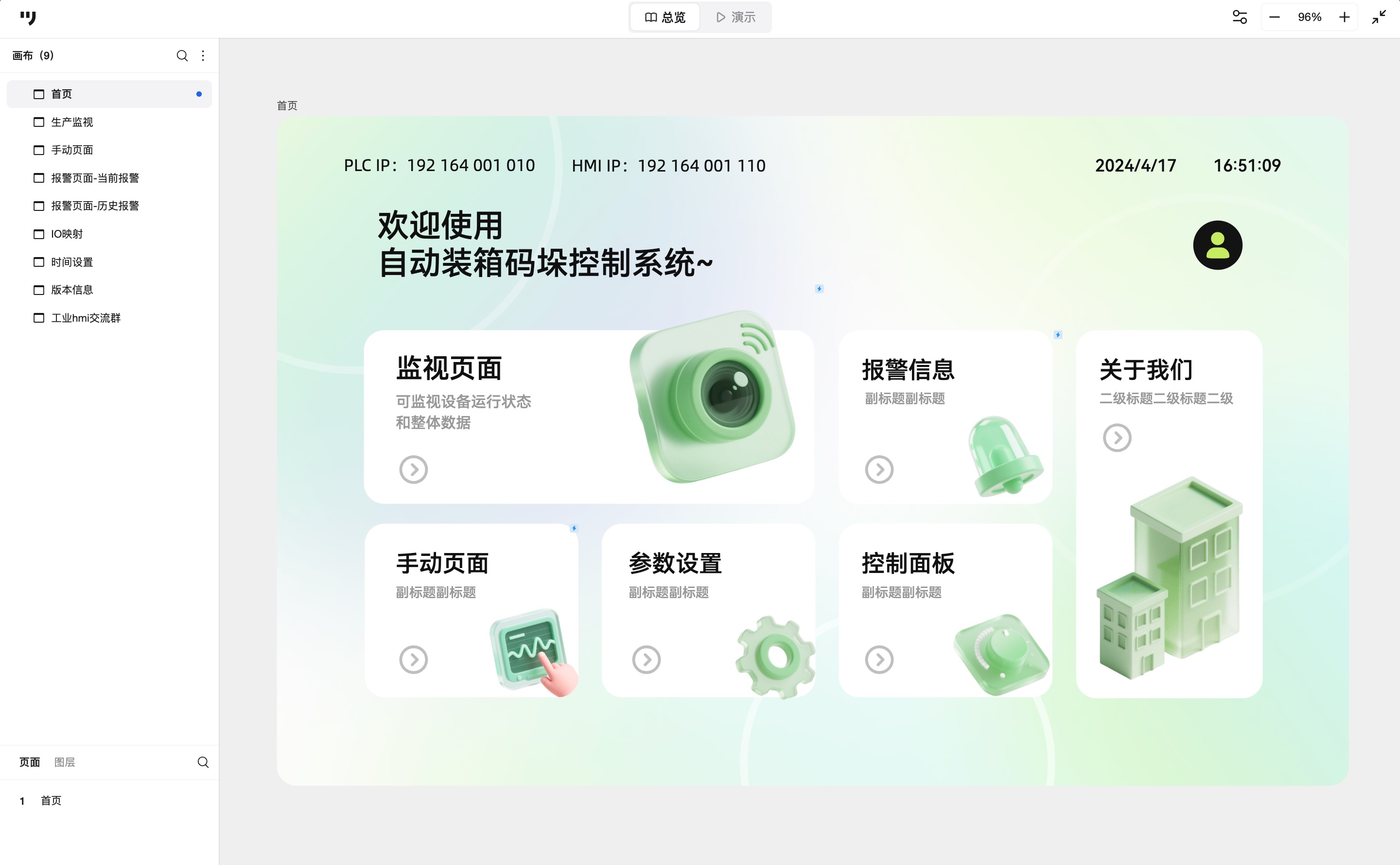Click the time 16:51:09
The image size is (1400, 865).
[1247, 165]
